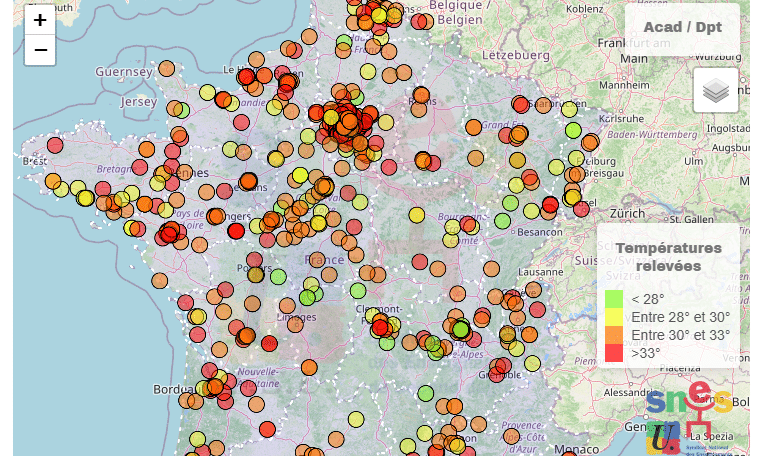The image size is (759, 456).
Task: Click the 'Jersey' map label
Action: [x=139, y=102]
